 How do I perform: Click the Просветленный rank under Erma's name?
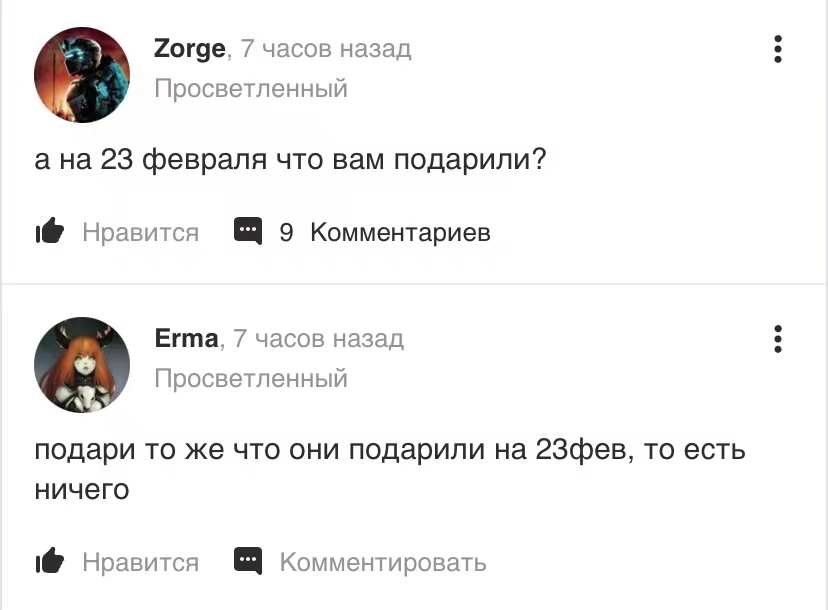coord(251,378)
